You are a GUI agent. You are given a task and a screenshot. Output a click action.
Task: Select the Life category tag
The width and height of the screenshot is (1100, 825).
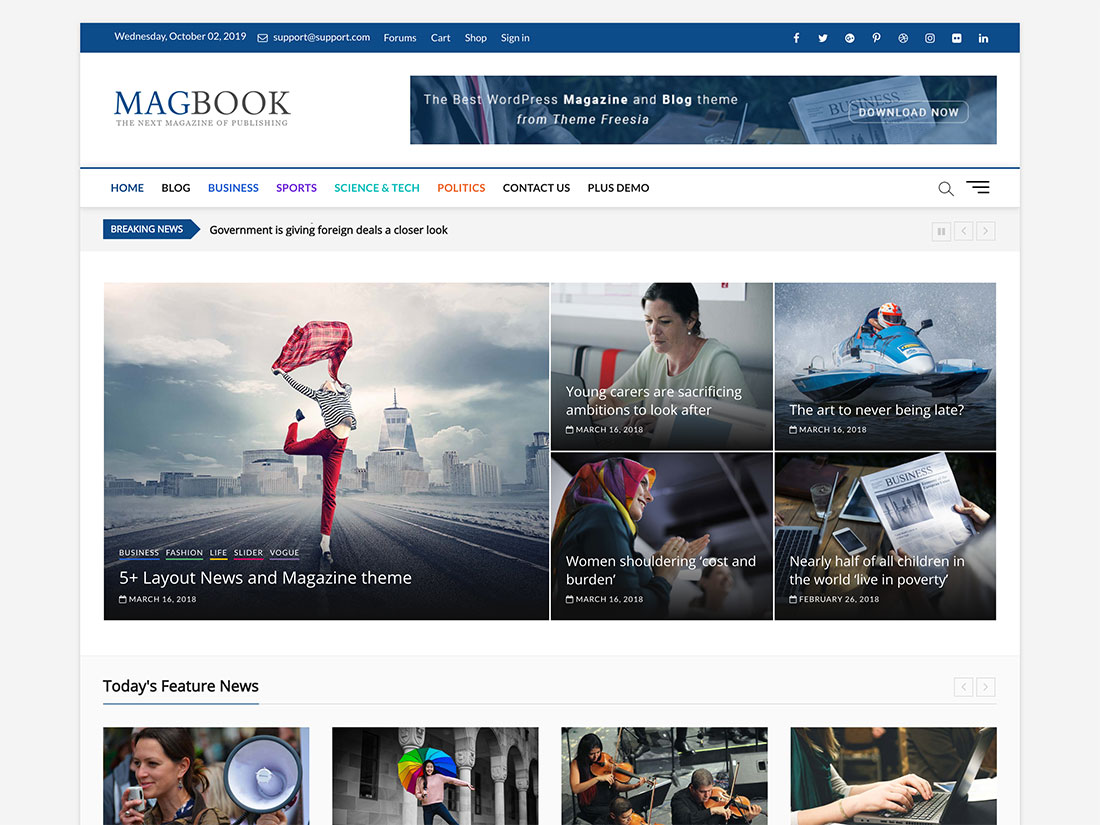tap(218, 553)
